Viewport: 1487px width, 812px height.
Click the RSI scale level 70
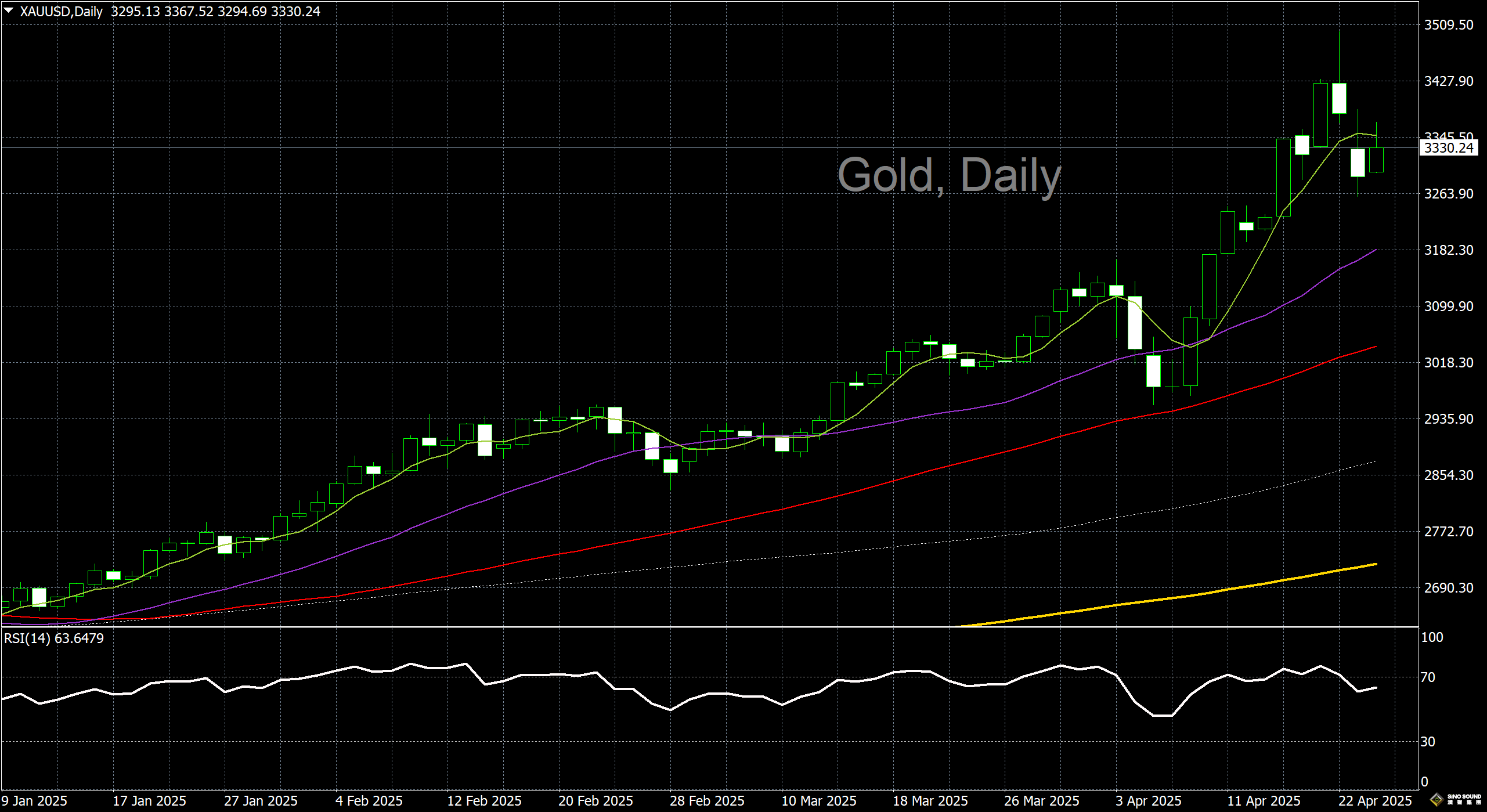pyautogui.click(x=1428, y=677)
